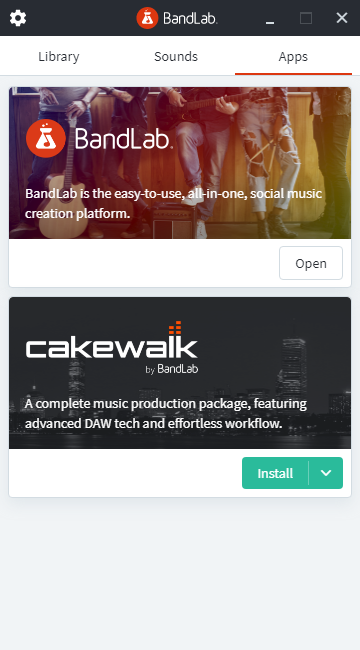
Task: Click the BandLab flask logo in title bar
Action: [x=147, y=18]
